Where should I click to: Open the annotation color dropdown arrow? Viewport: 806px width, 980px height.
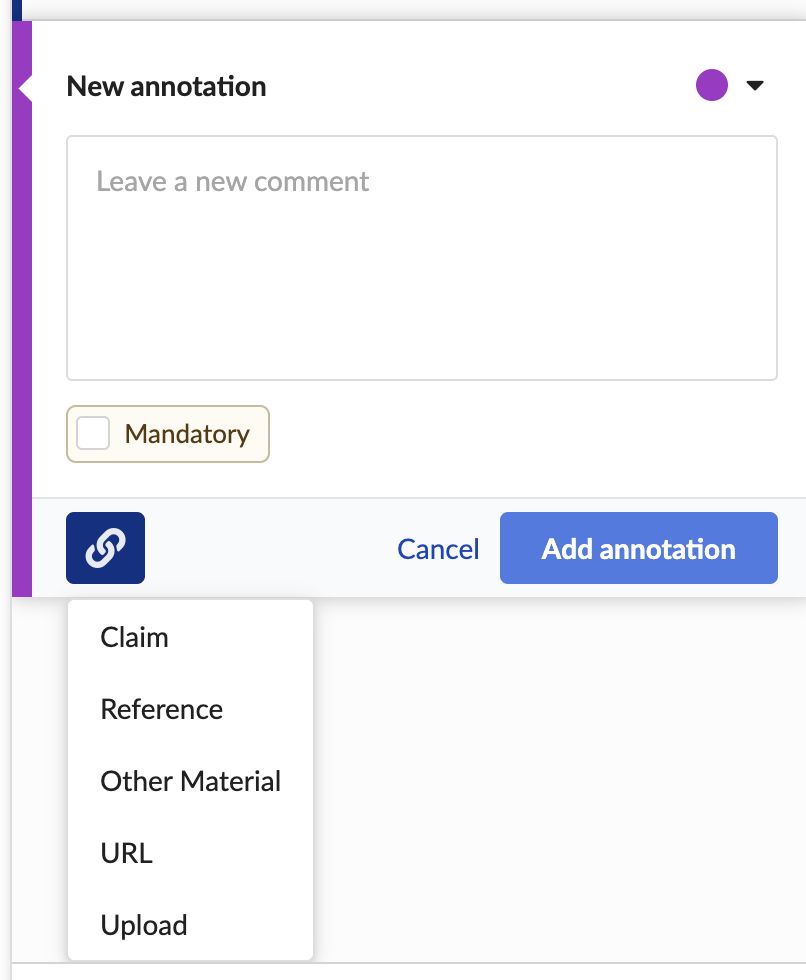coord(755,86)
